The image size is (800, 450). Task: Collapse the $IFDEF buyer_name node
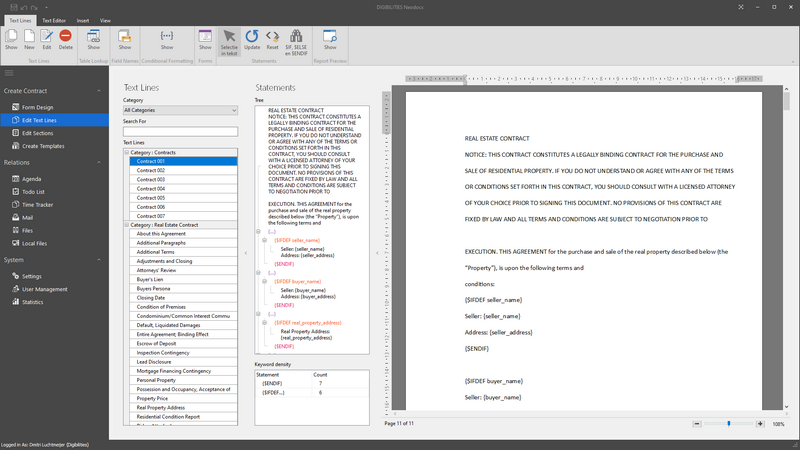tap(264, 282)
